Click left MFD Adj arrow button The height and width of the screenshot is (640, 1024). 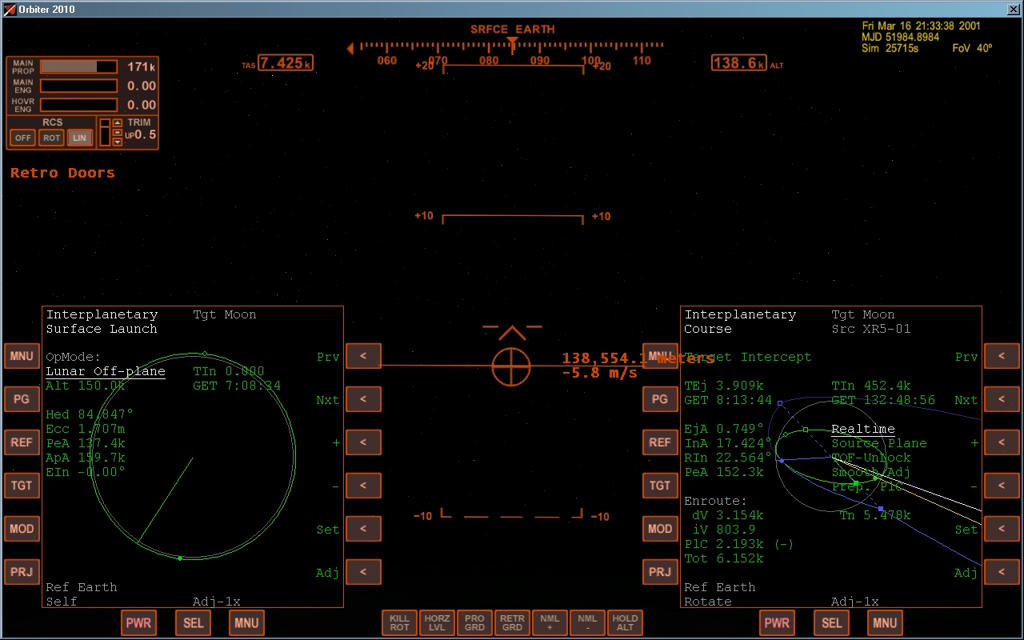(363, 571)
